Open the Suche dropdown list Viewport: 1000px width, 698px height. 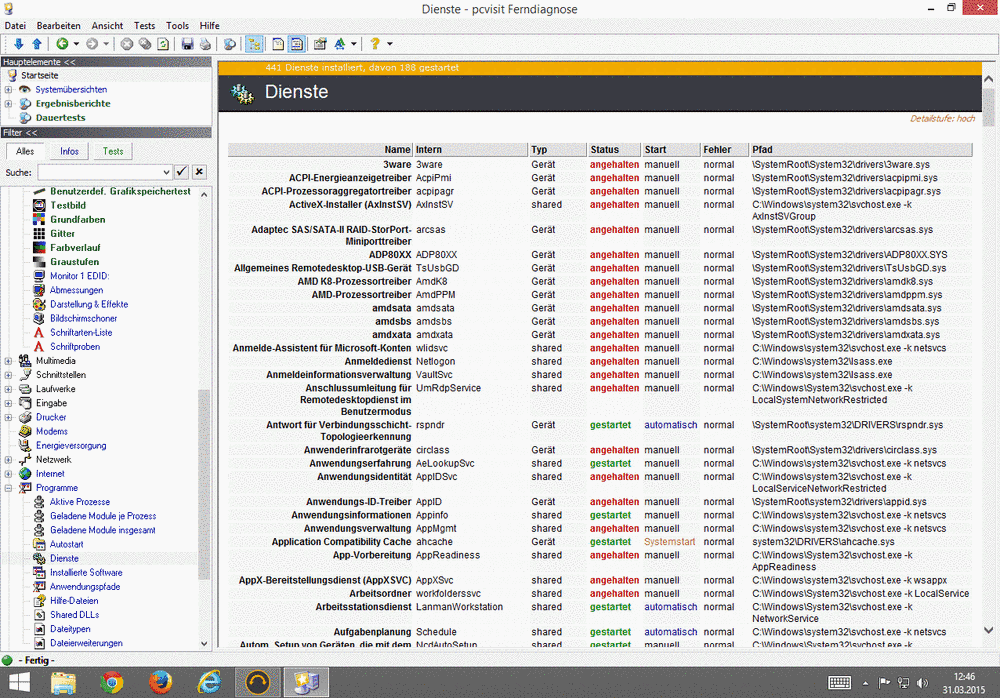(167, 171)
